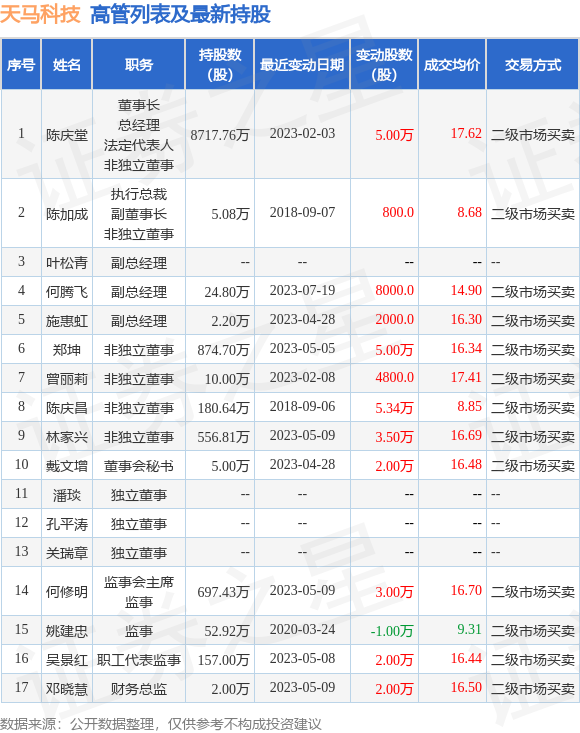Click average price 8.85
Screen dimensions: 580x733
(x=469, y=406)
